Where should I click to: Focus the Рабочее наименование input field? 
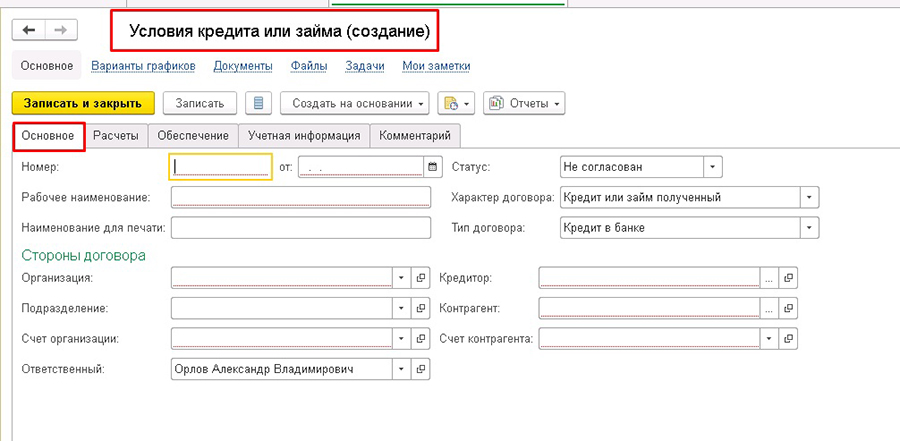pyautogui.click(x=301, y=198)
